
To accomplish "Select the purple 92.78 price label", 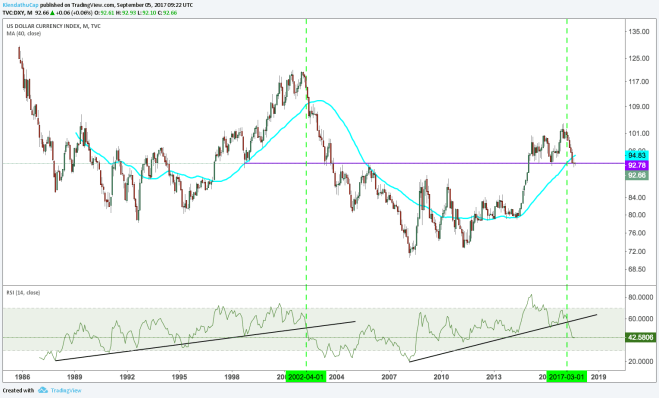I will (x=637, y=165).
